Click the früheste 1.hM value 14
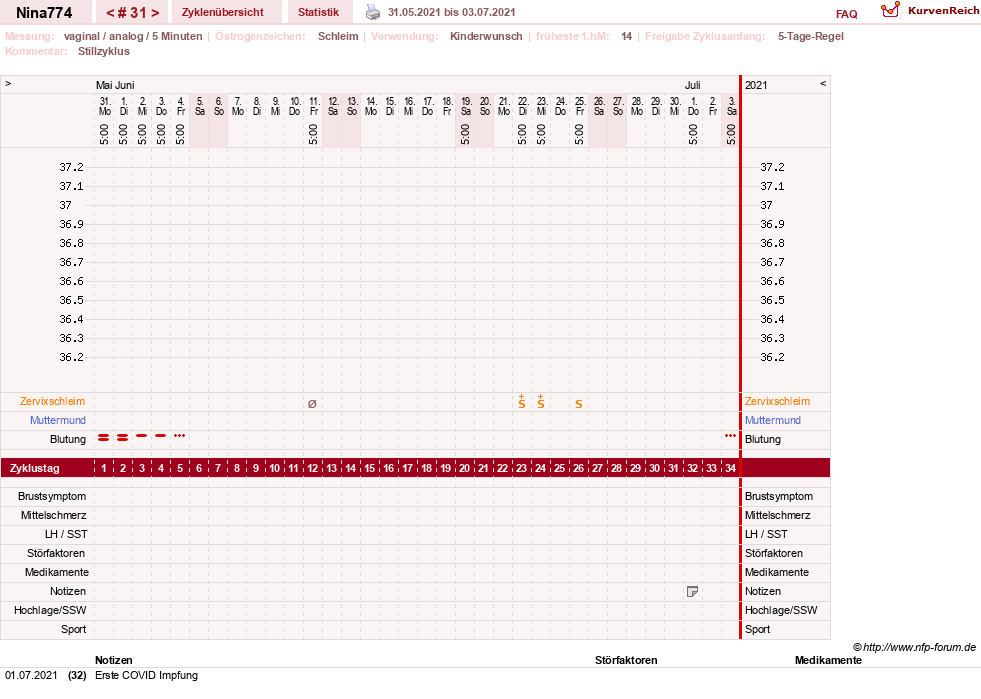Viewport: 981px width, 699px height. click(x=626, y=36)
